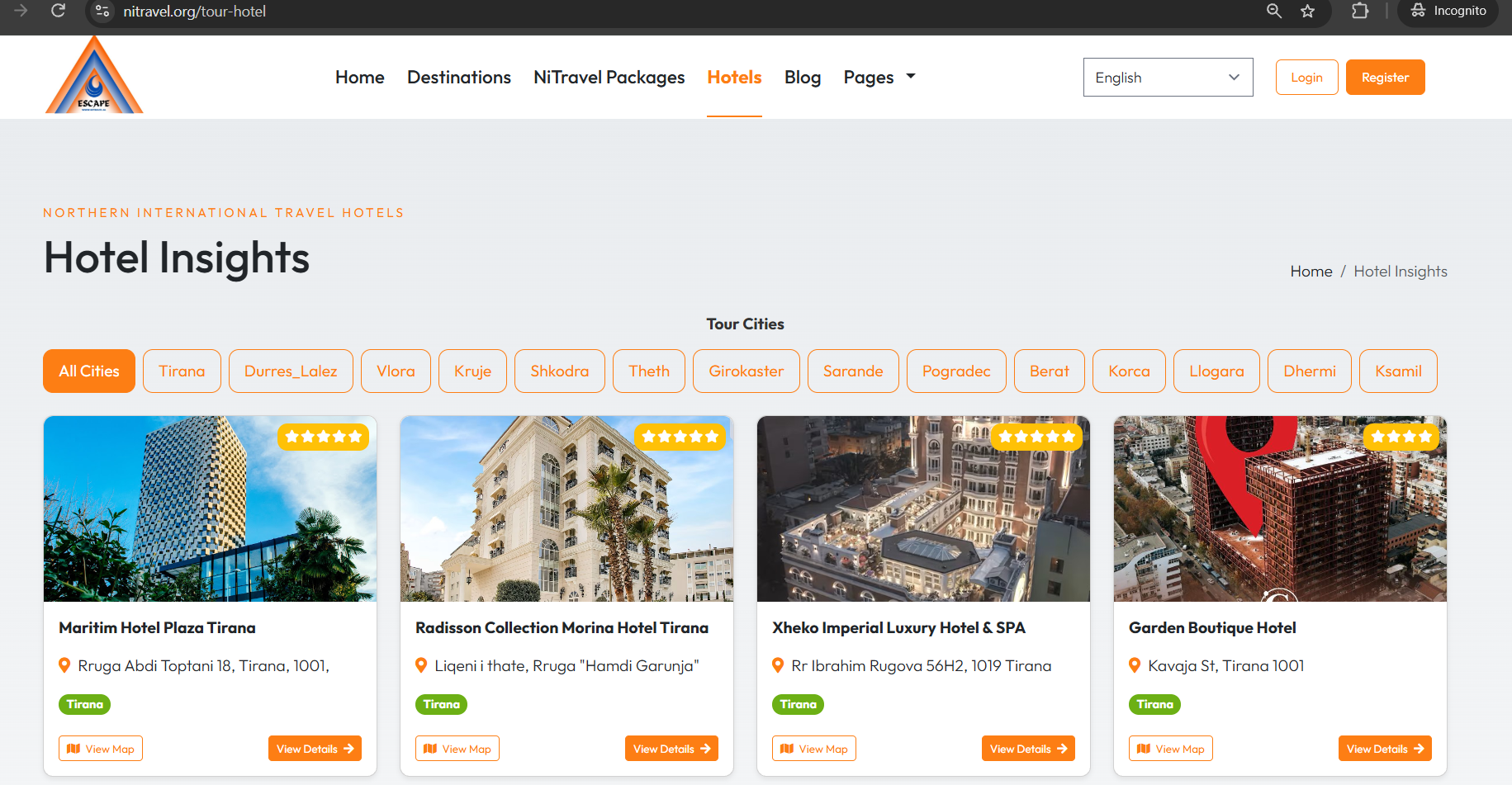Open site information icon in address bar
Image resolution: width=1512 pixels, height=785 pixels.
click(102, 12)
